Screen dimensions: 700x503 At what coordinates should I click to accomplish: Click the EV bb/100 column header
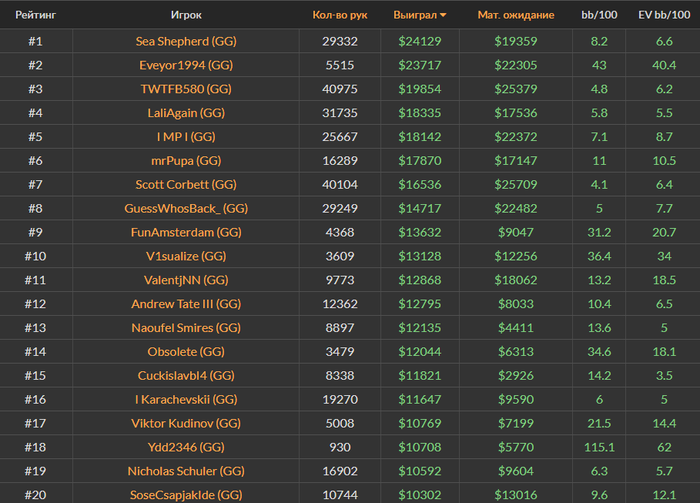(663, 15)
